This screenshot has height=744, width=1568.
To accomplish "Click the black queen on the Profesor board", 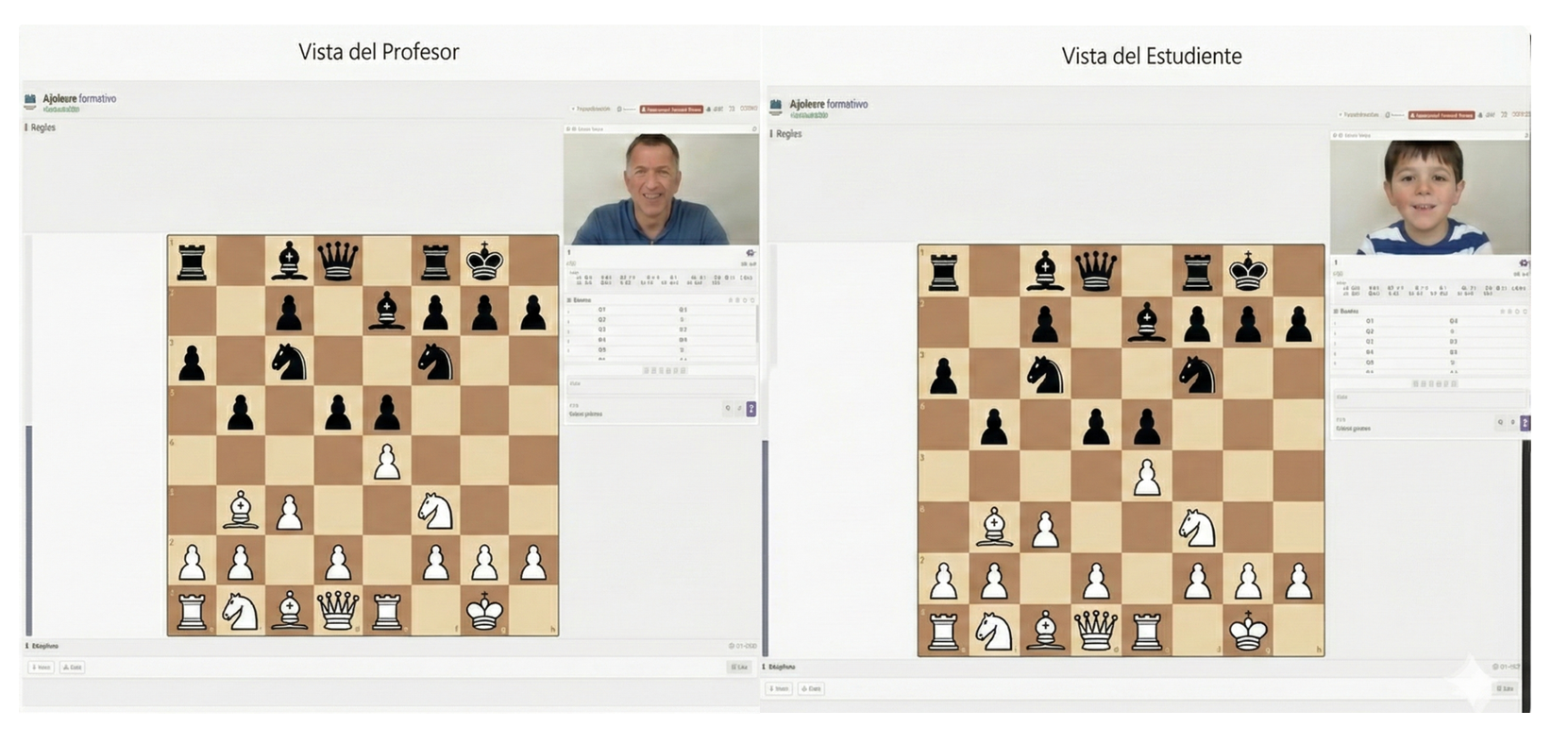I will click(x=338, y=261).
